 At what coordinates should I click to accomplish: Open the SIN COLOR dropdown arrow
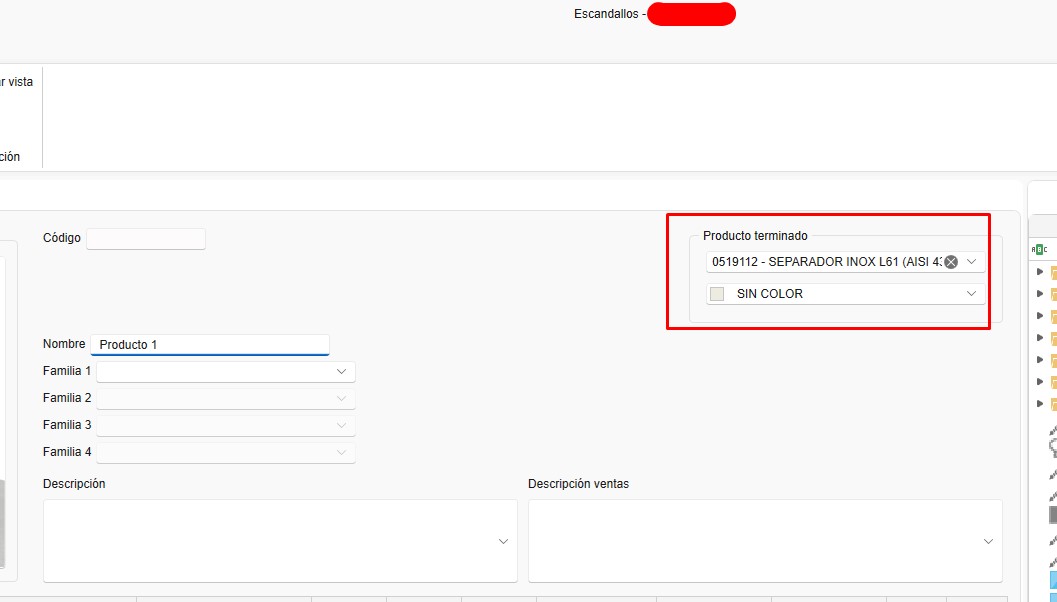[x=971, y=294]
